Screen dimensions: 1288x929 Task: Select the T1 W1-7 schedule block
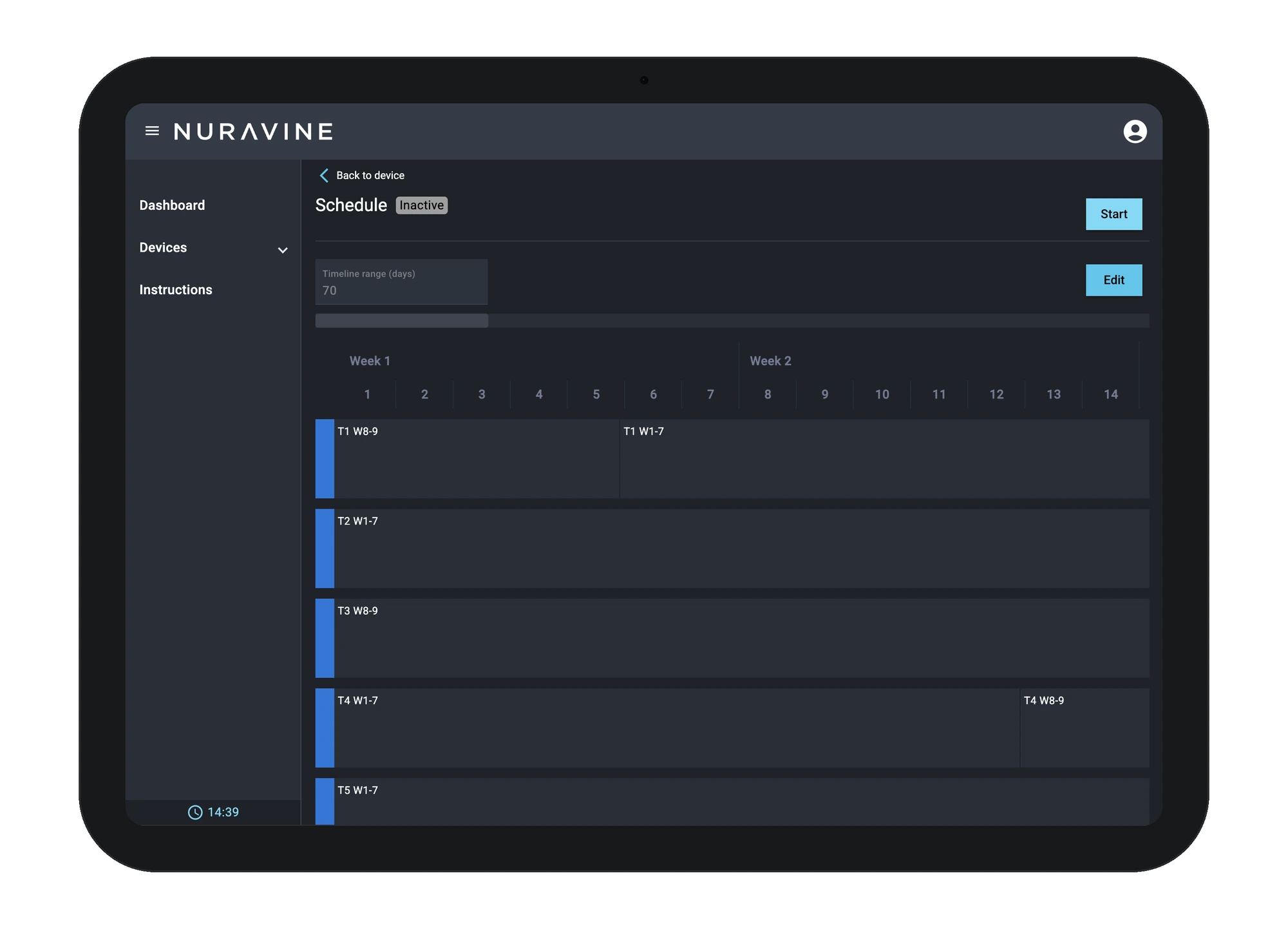tap(884, 459)
